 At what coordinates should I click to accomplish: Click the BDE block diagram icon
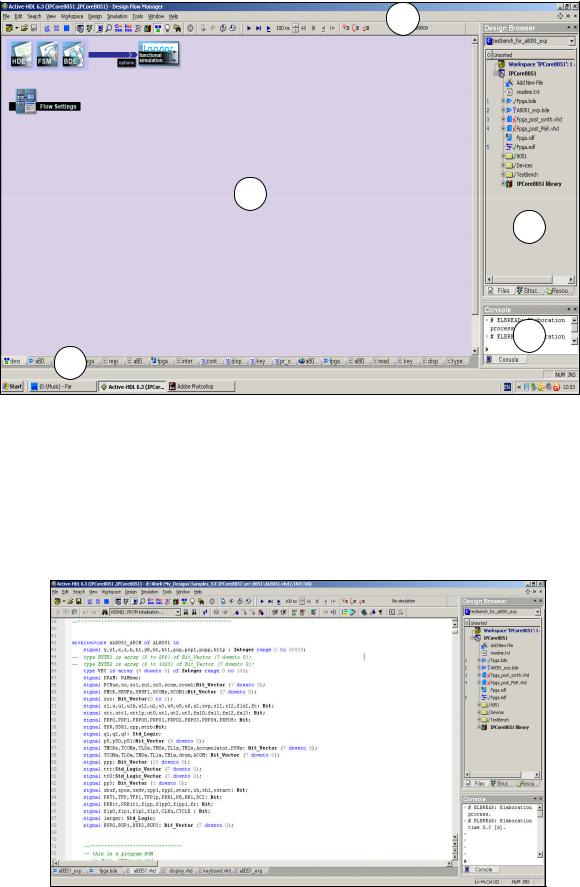tap(72, 54)
